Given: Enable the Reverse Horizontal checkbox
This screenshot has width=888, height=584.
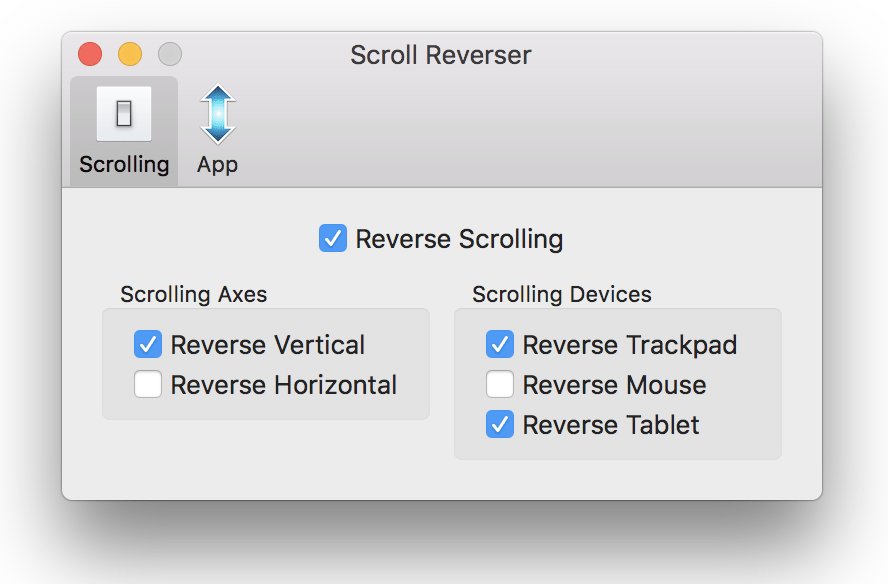Looking at the screenshot, I should [148, 384].
